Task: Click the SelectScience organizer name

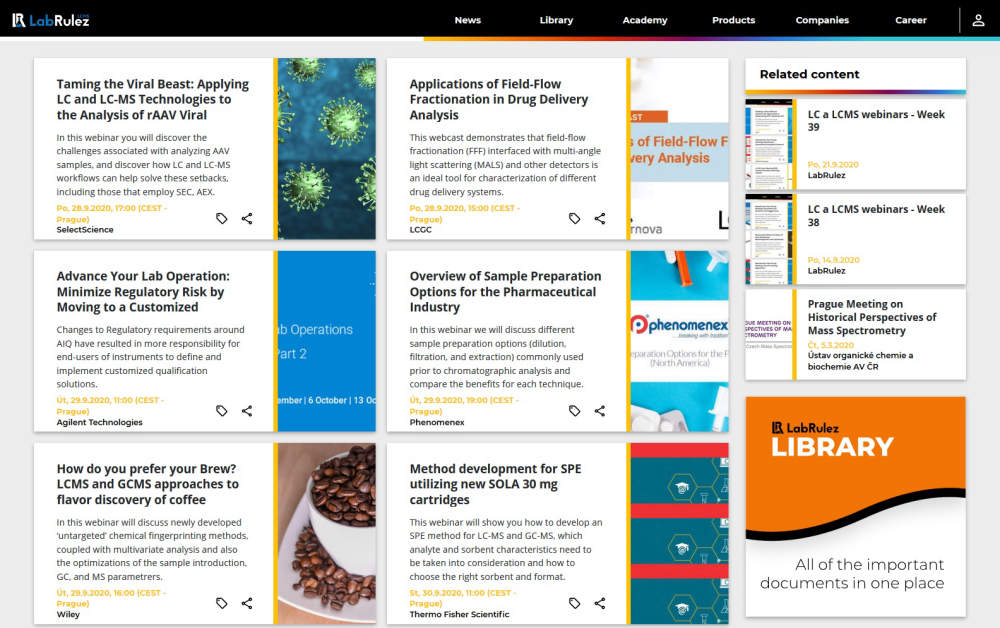Action: point(85,230)
